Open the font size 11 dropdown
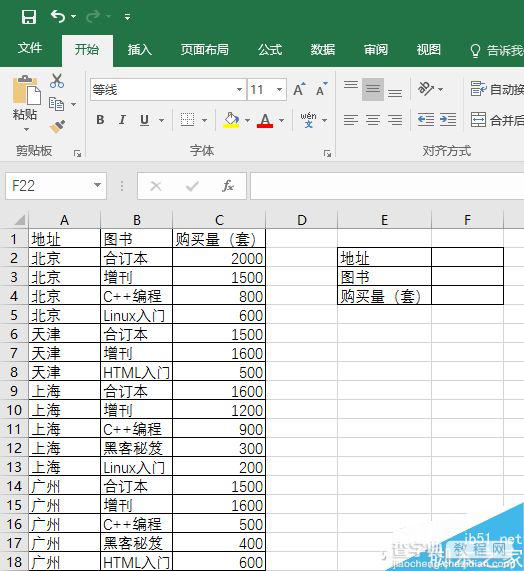 pos(279,90)
